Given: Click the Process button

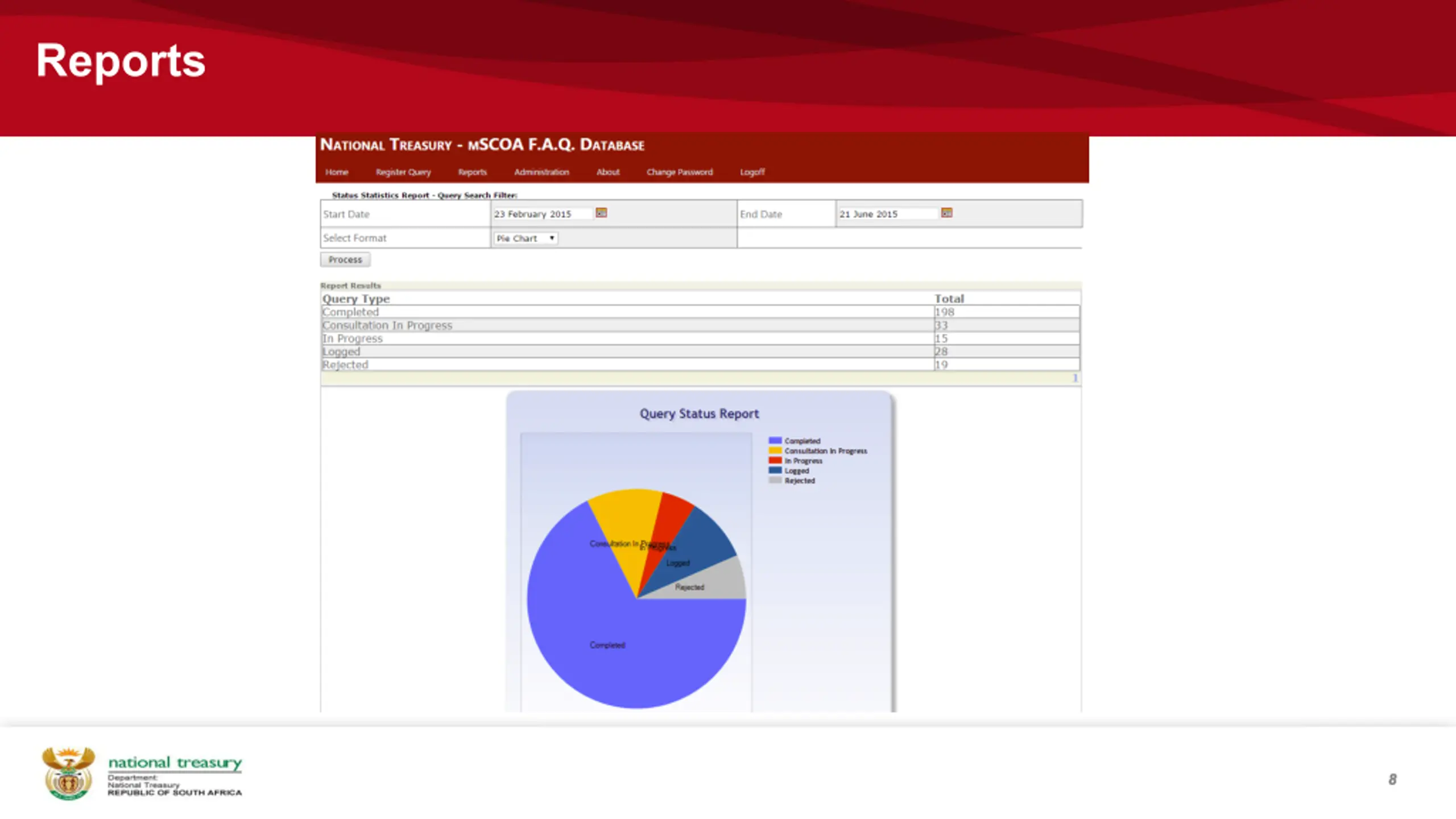Looking at the screenshot, I should [x=345, y=259].
